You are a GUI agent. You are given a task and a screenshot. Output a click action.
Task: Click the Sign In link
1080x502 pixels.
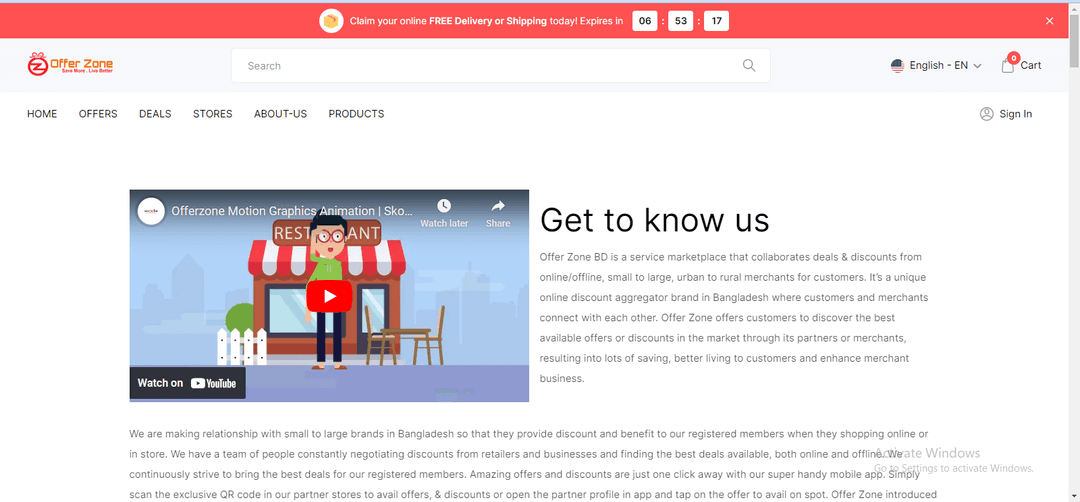[1015, 114]
